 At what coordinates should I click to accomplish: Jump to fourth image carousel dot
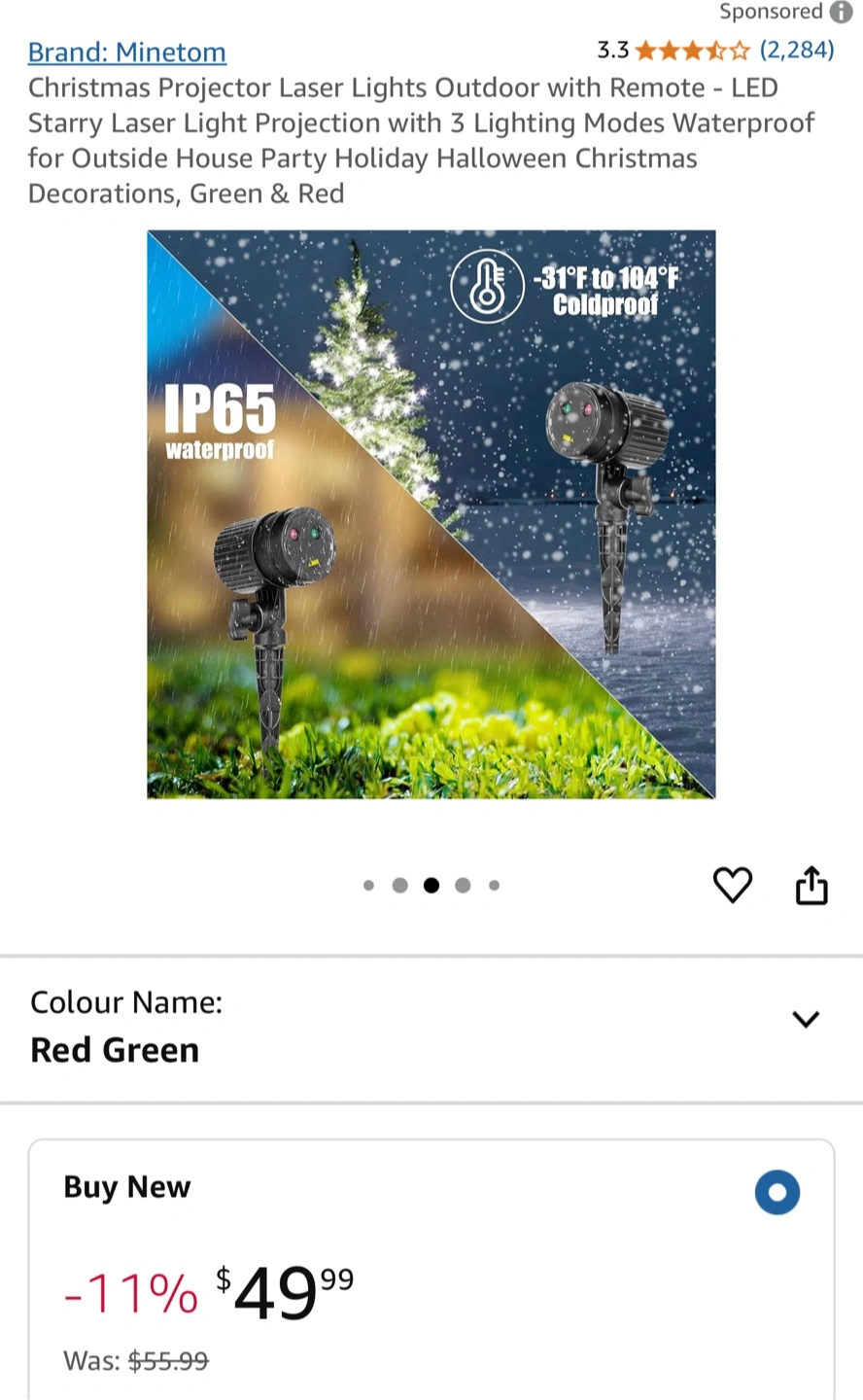point(463,885)
